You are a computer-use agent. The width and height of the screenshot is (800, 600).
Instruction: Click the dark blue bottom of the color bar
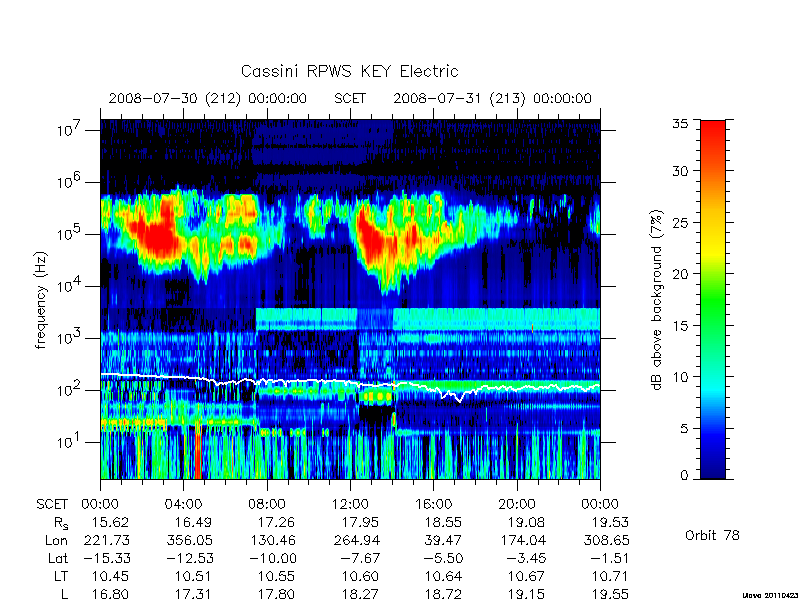coord(713,469)
